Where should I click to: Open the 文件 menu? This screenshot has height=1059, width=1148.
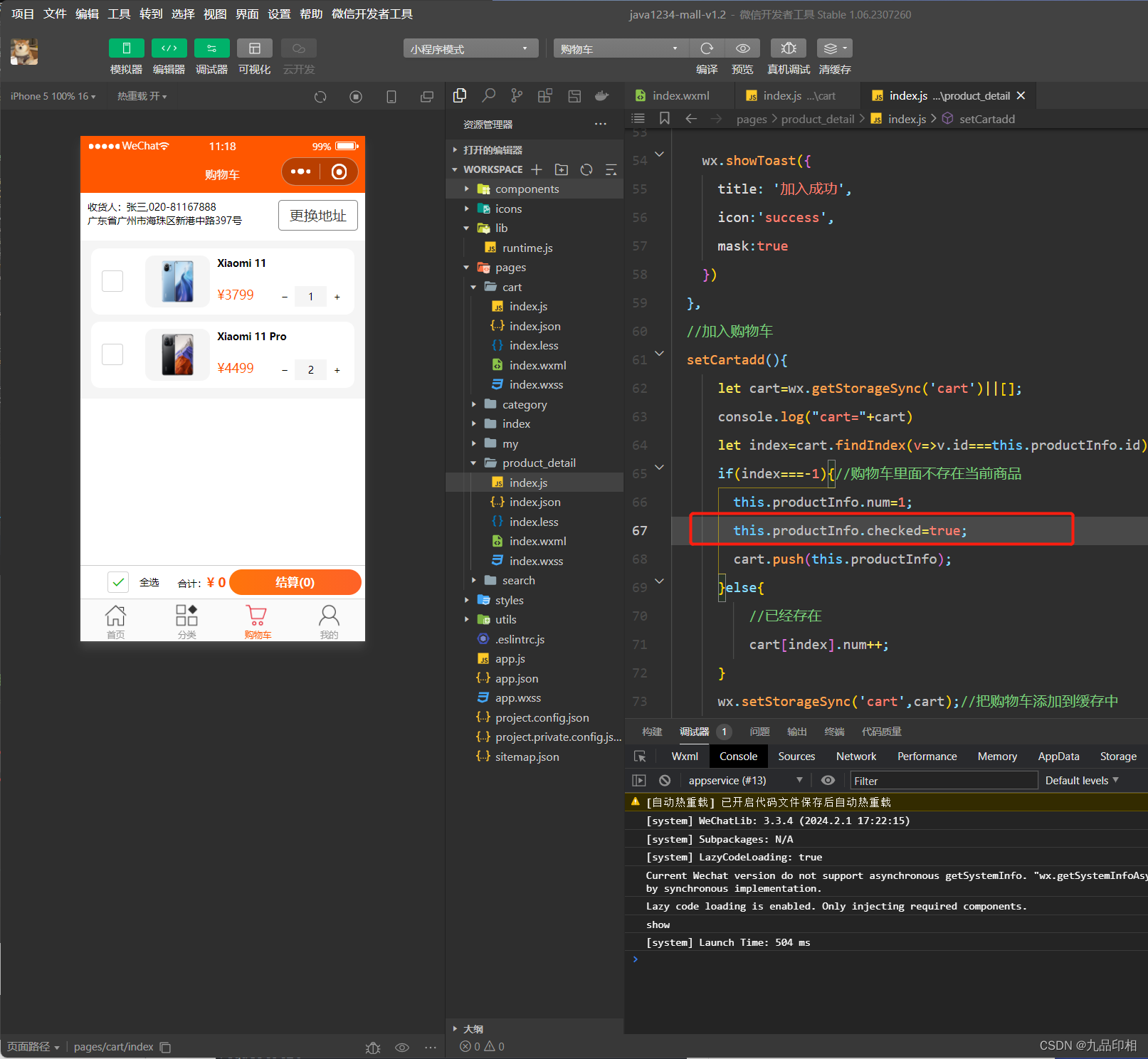pos(55,14)
